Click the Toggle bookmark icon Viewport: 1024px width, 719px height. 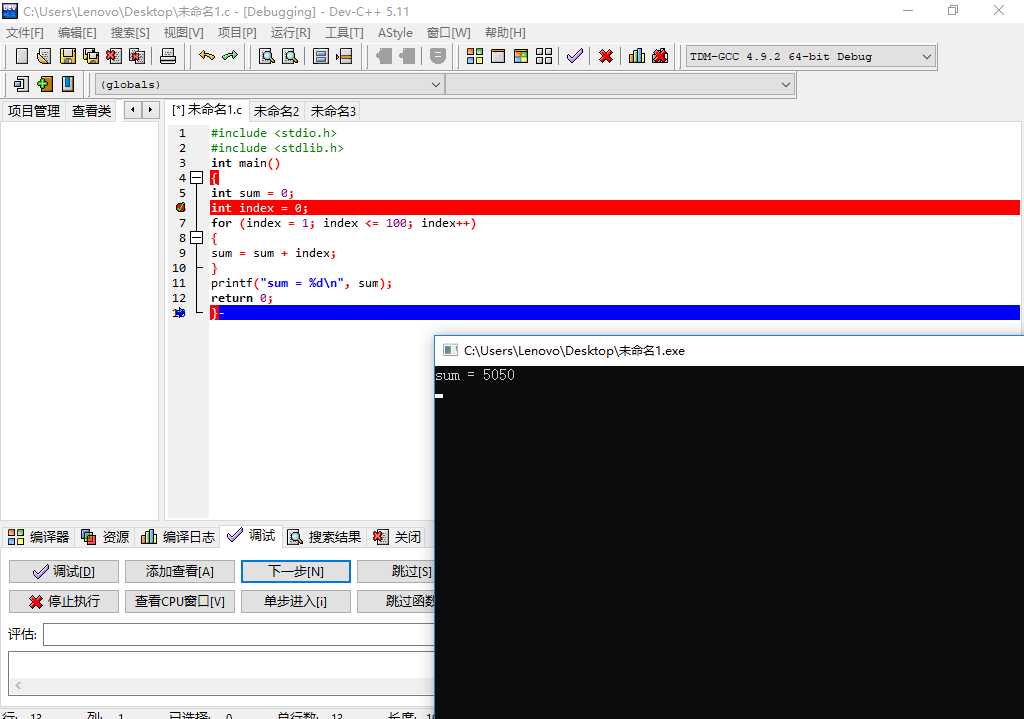pos(321,56)
